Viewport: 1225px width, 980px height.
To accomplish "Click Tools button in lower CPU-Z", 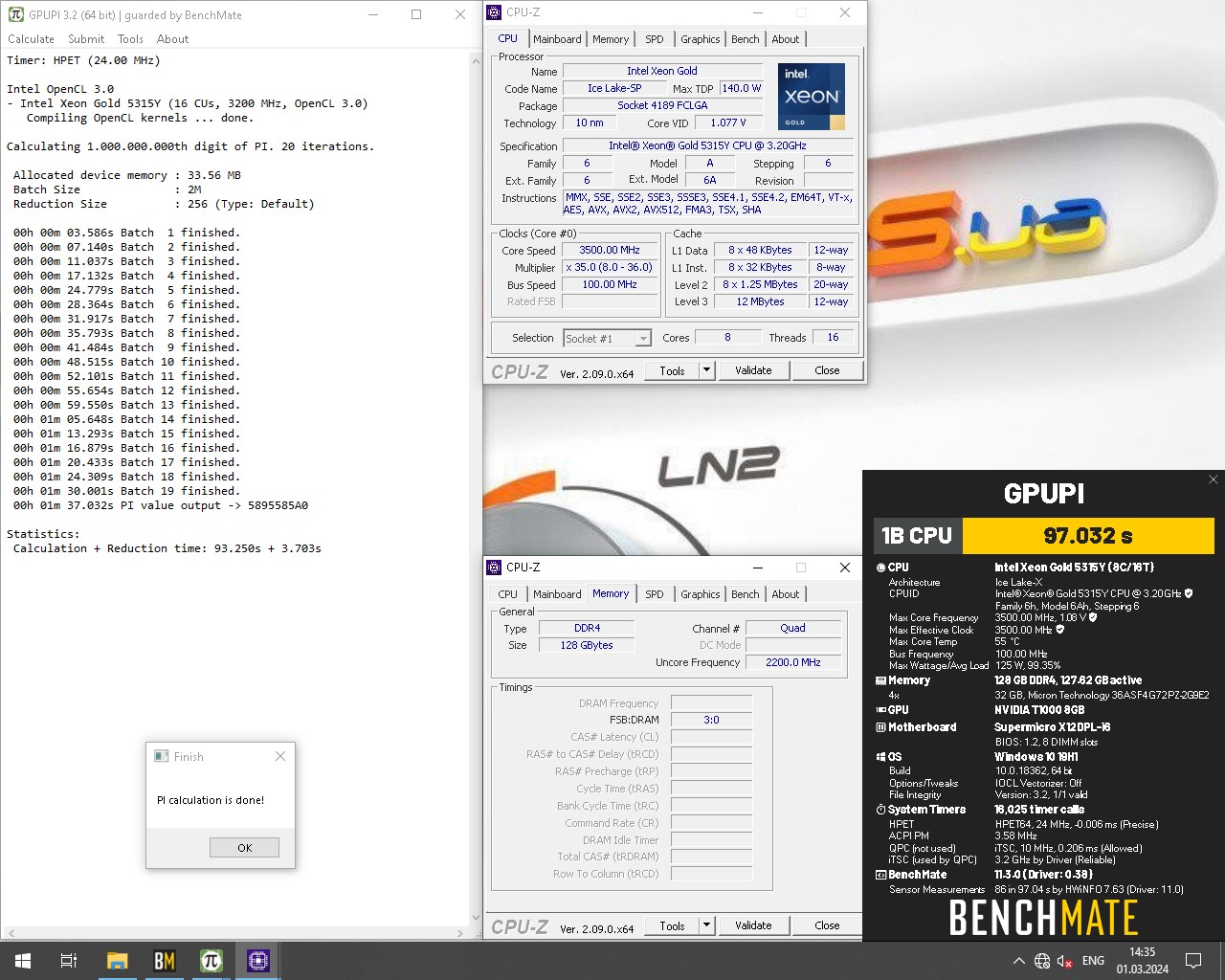I will point(672,925).
